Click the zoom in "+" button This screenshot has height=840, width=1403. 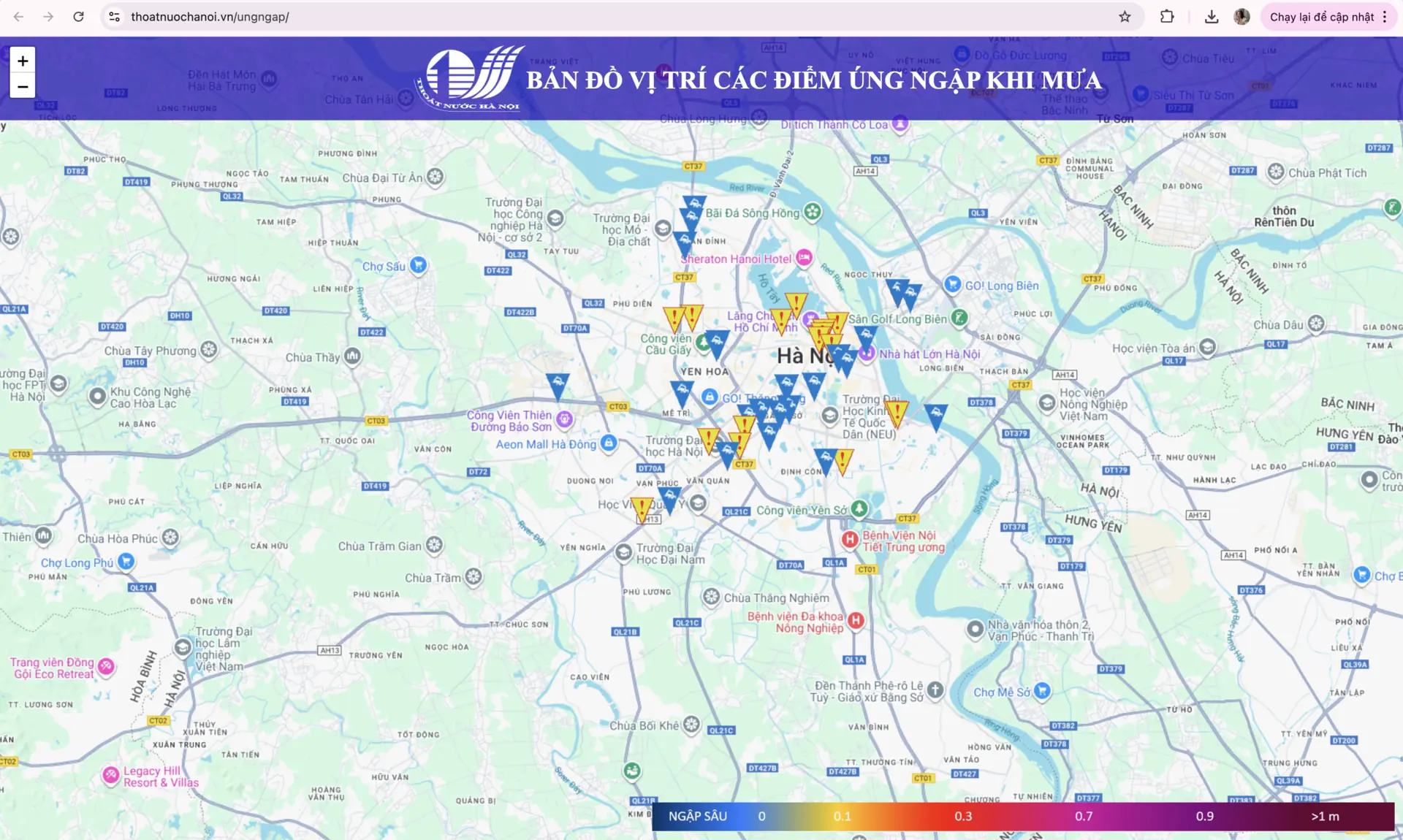pyautogui.click(x=23, y=61)
